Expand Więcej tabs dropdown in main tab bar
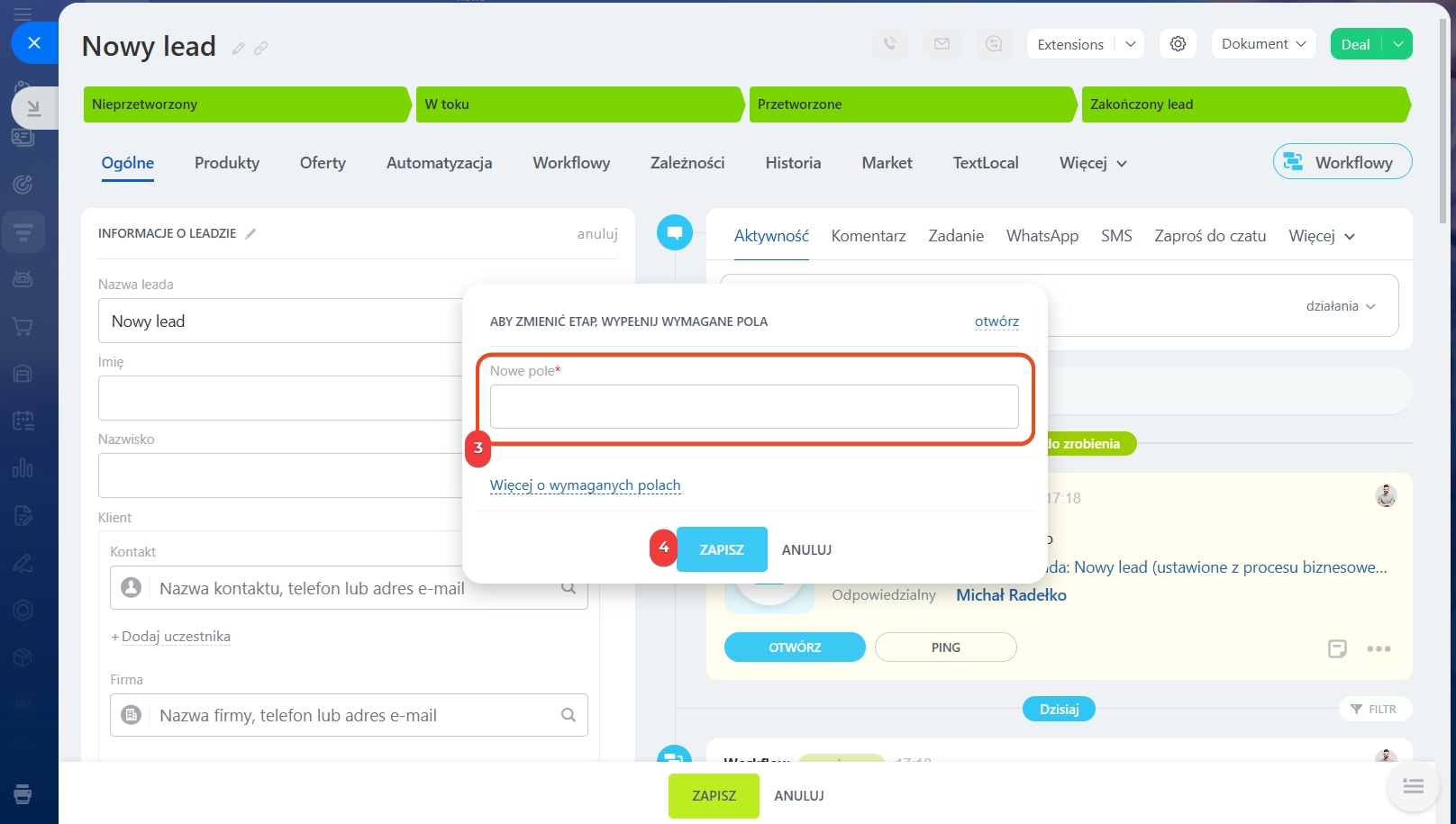This screenshot has width=1456, height=824. pos(1093,163)
